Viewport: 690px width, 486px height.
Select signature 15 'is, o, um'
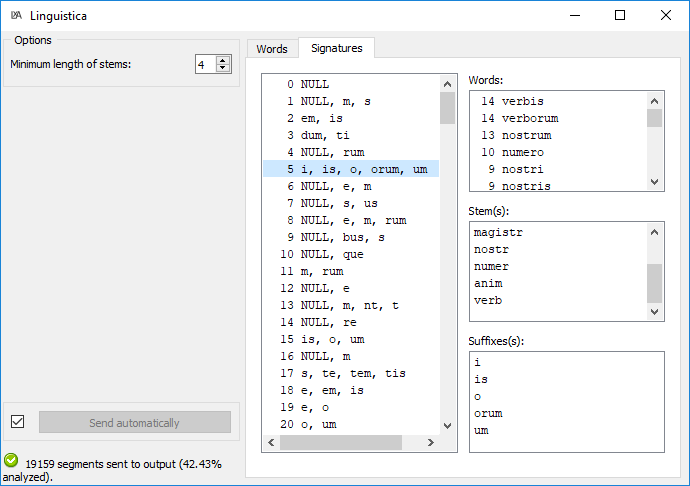pos(351,339)
